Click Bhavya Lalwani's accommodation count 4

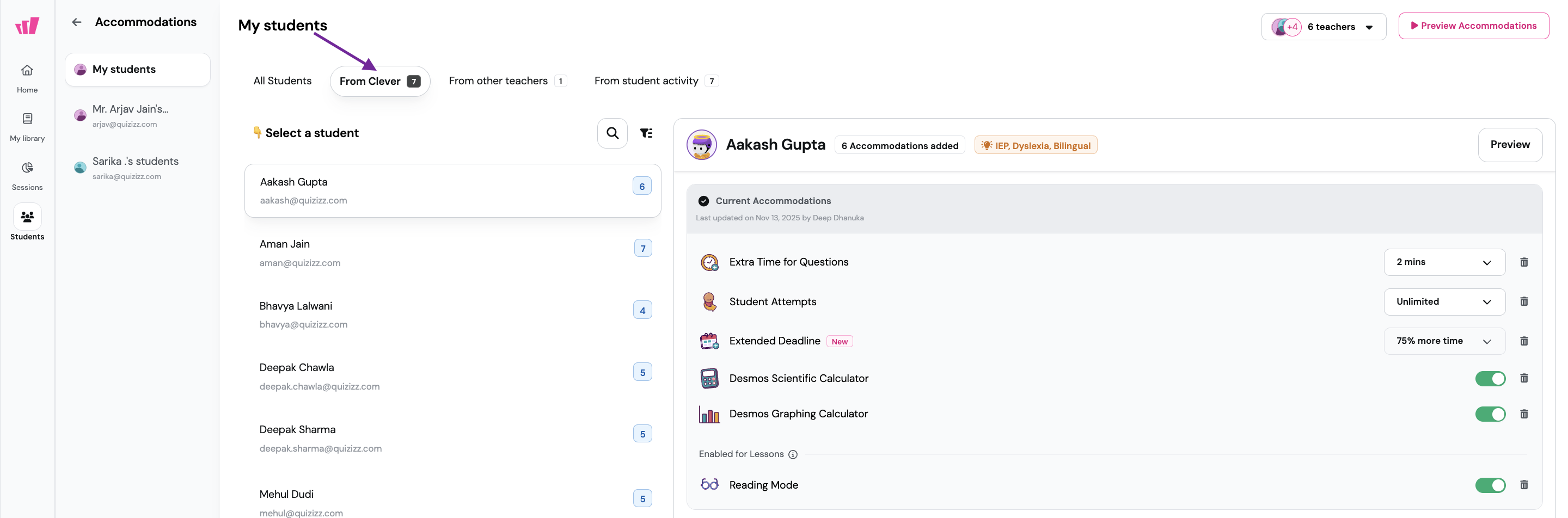pyautogui.click(x=643, y=311)
